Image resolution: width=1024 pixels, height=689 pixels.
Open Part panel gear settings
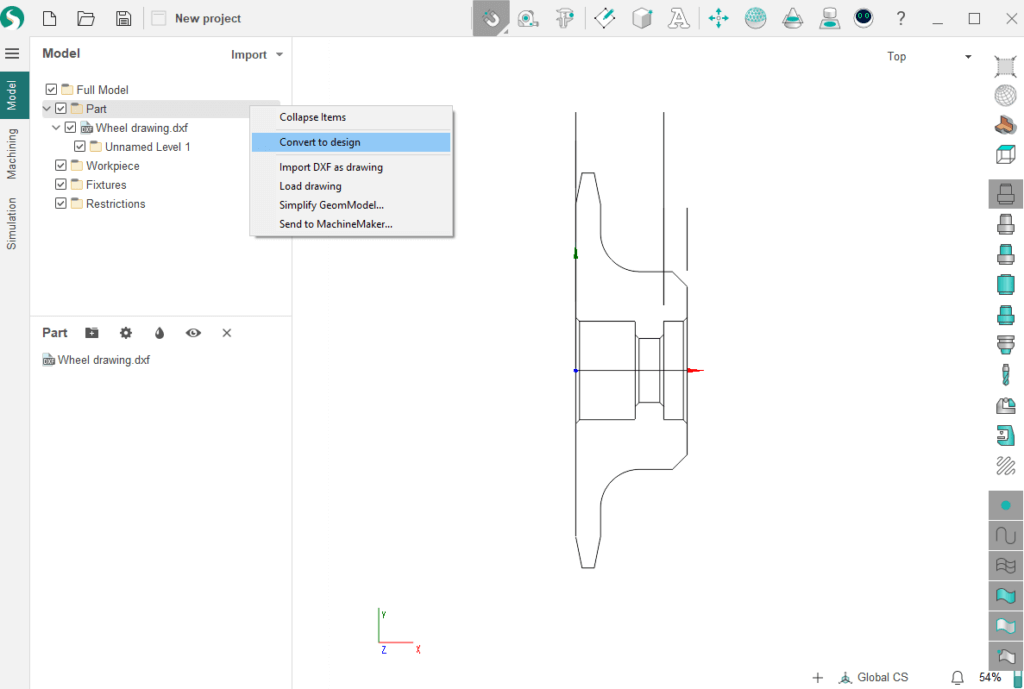[126, 333]
